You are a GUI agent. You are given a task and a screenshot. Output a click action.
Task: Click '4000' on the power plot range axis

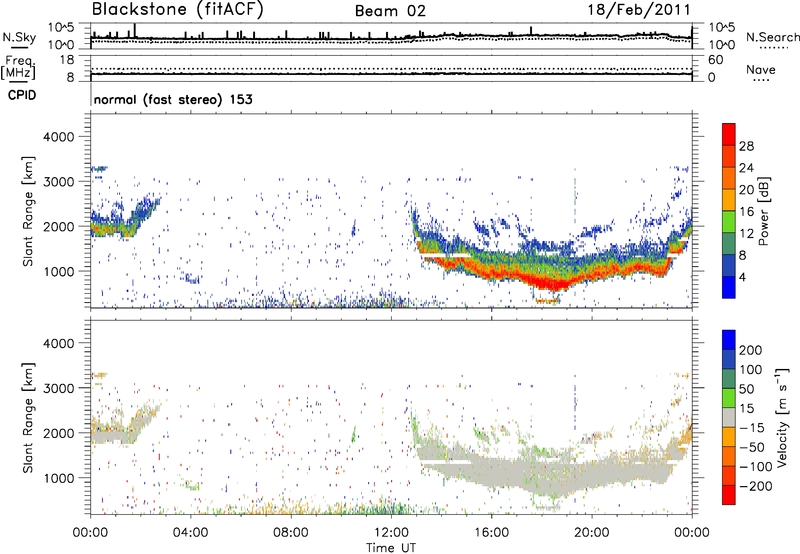(x=58, y=137)
